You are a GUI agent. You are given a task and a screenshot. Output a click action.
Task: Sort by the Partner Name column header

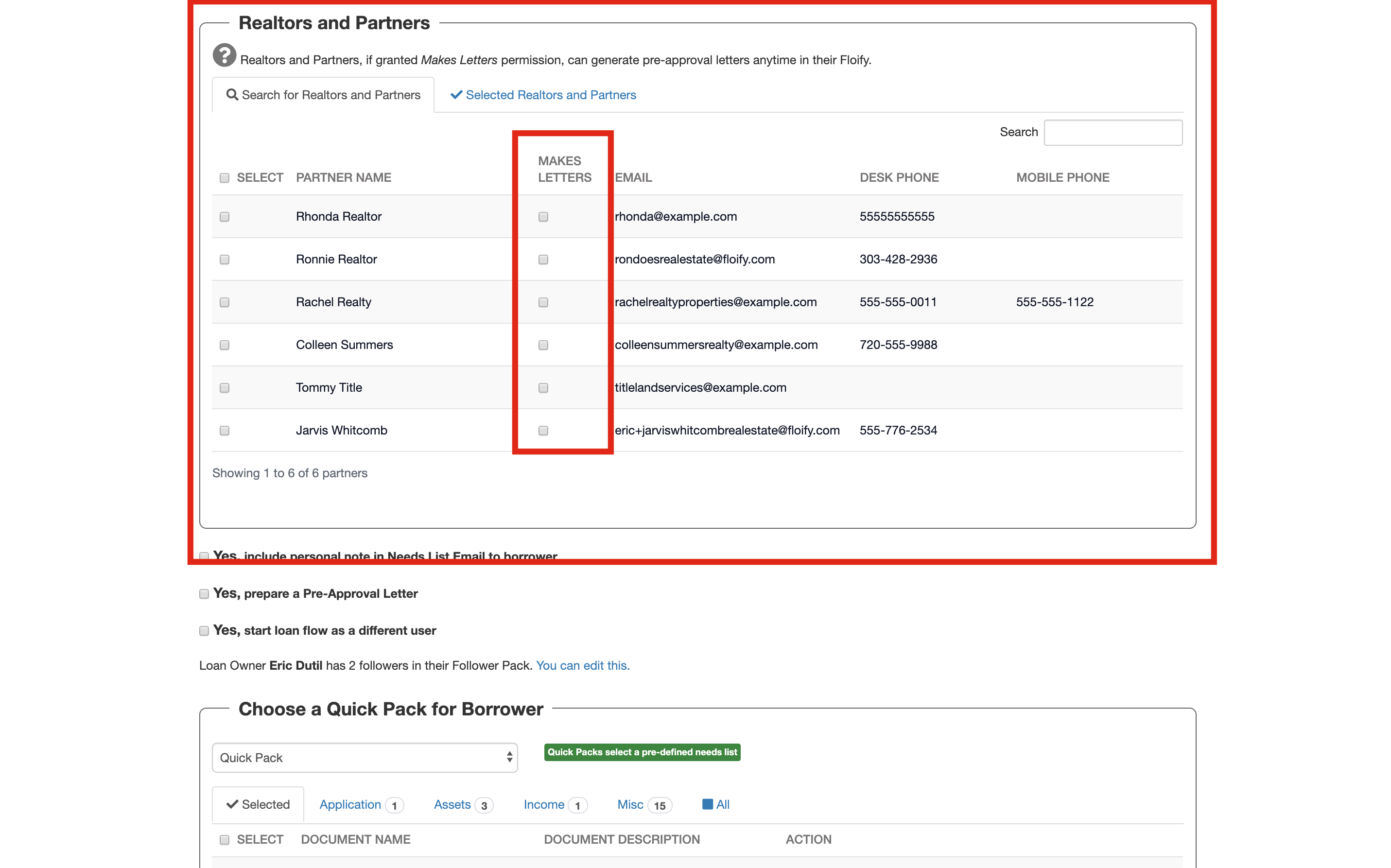coord(343,177)
